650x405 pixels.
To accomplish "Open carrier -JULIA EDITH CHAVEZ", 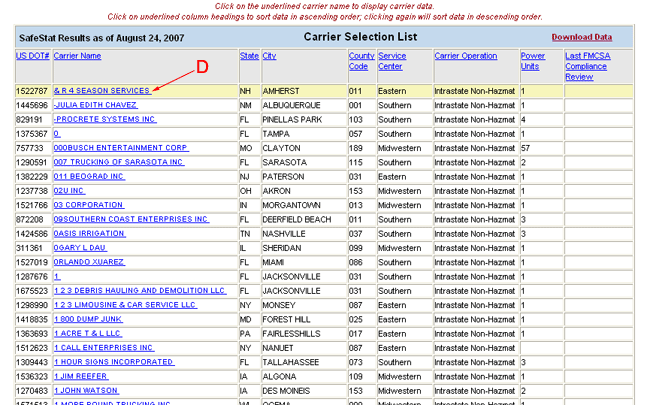I will [96, 105].
